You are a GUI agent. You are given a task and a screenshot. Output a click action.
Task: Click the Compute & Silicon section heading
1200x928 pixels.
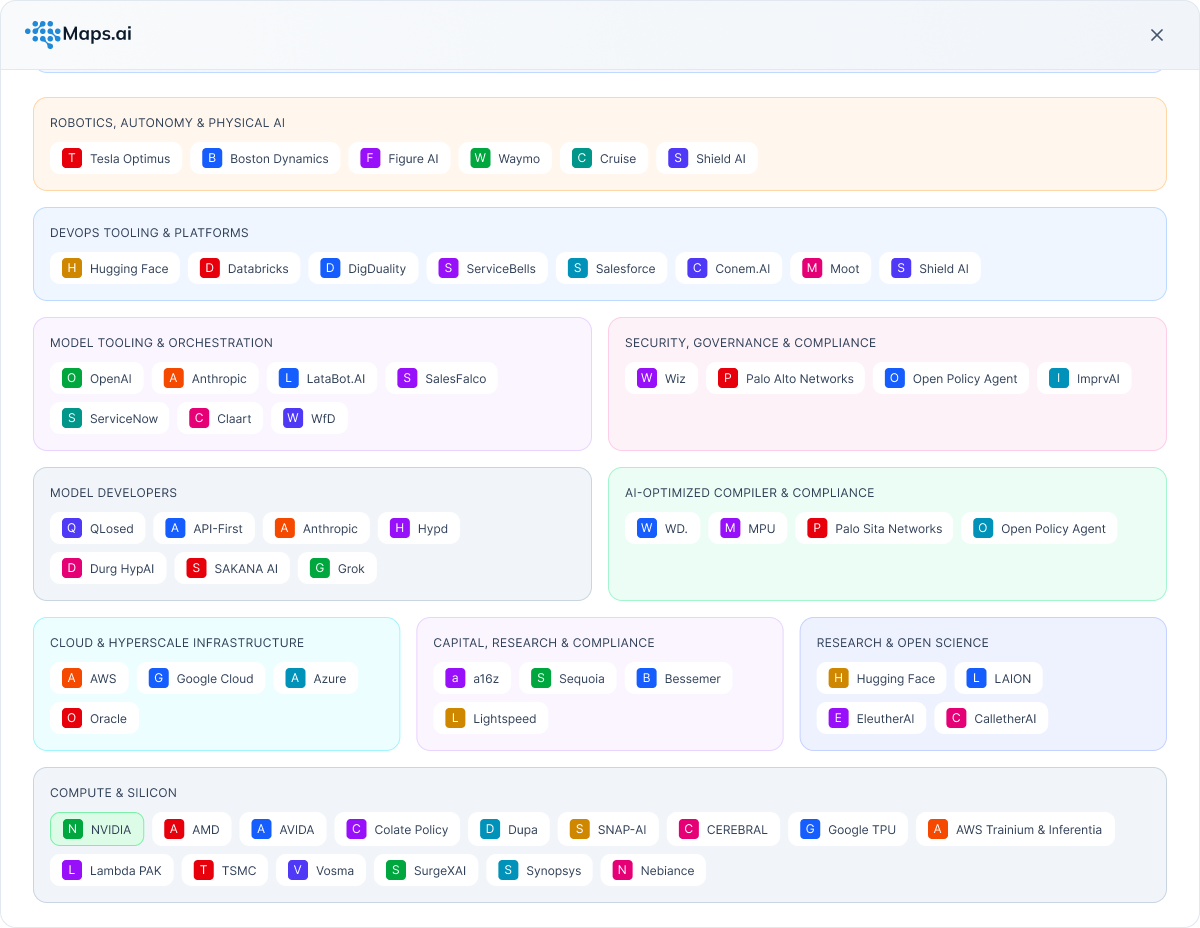pyautogui.click(x=113, y=793)
